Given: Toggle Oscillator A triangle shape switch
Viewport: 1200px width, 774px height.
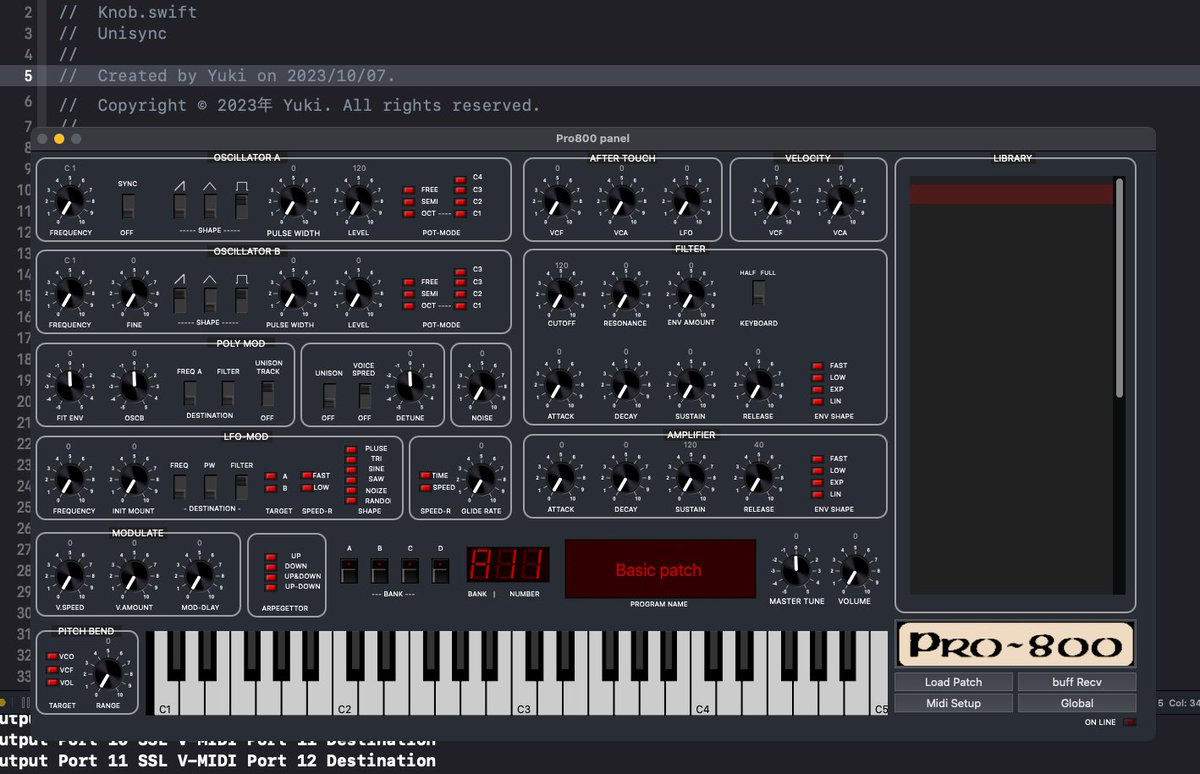Looking at the screenshot, I should 211,207.
